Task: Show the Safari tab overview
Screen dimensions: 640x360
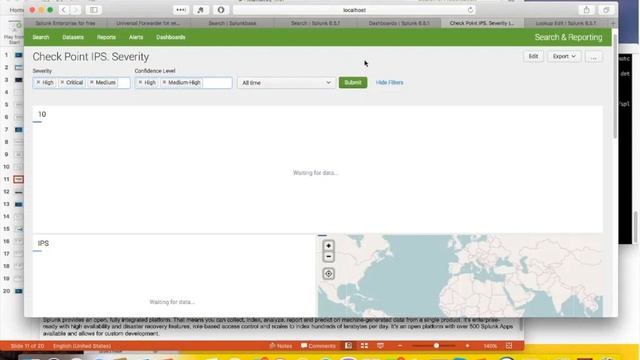Action: 606,10
